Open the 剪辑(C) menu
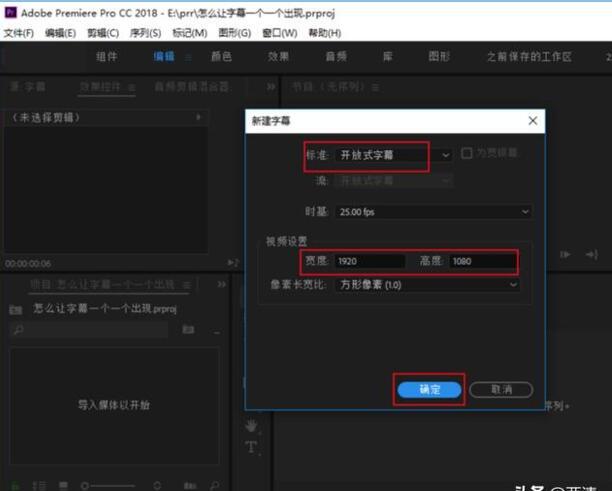 click(103, 33)
